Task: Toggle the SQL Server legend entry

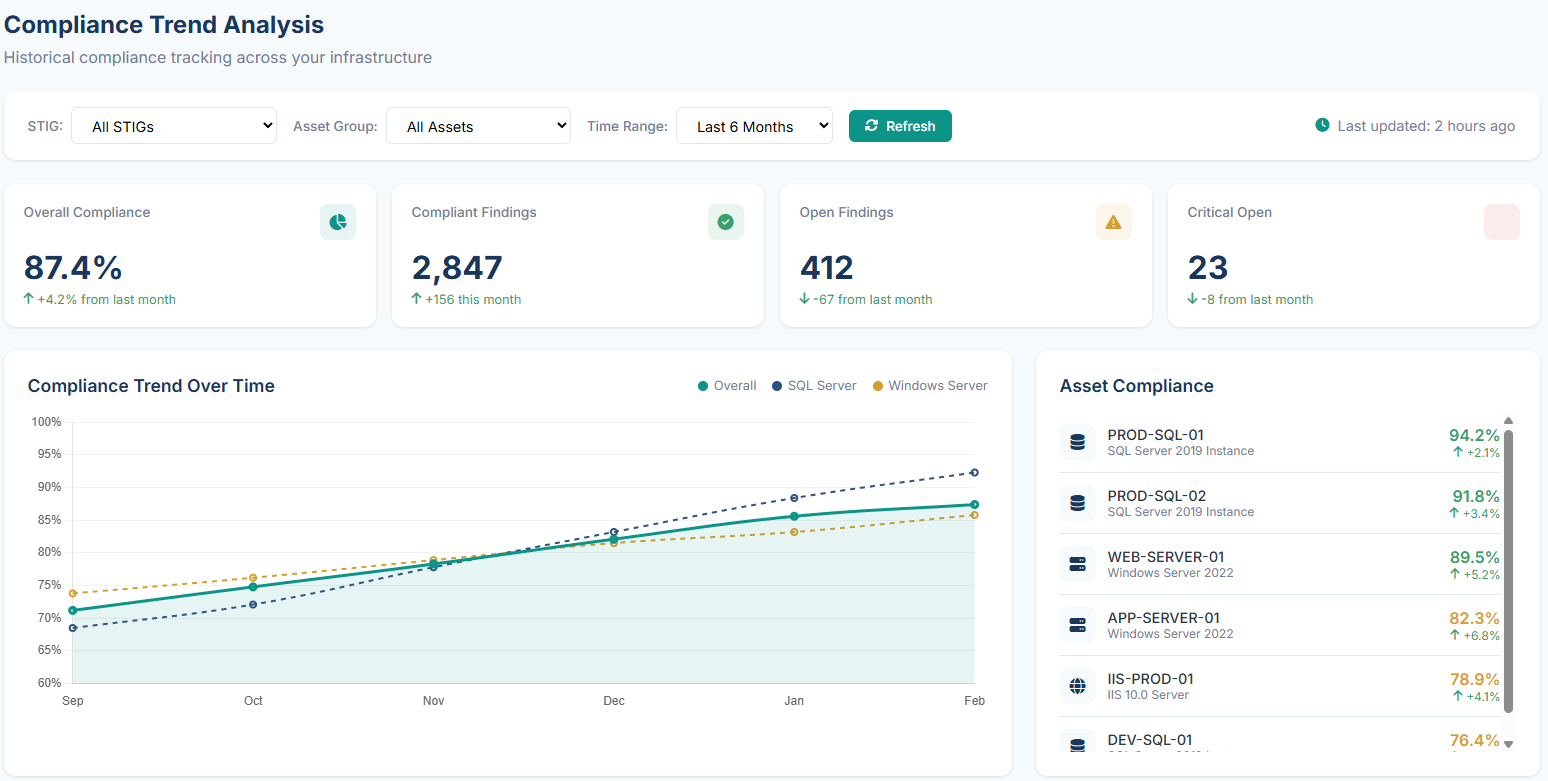Action: pos(813,386)
